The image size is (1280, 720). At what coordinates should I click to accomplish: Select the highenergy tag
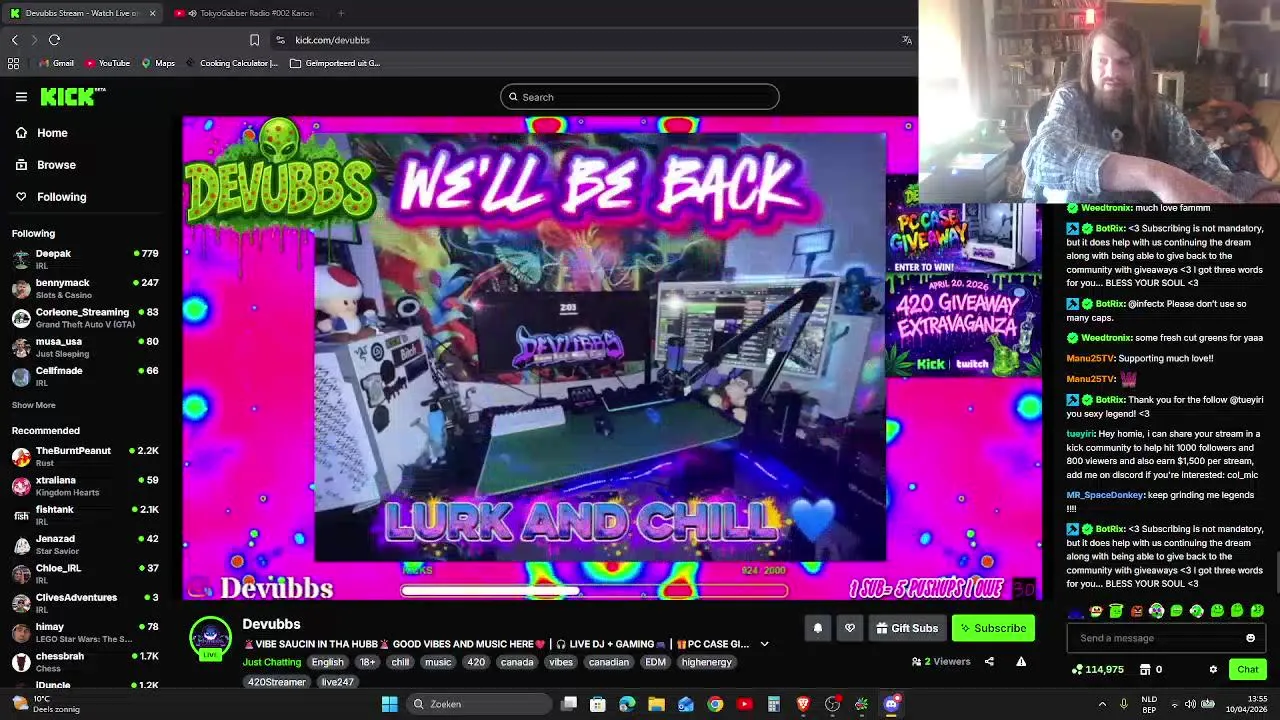click(706, 662)
